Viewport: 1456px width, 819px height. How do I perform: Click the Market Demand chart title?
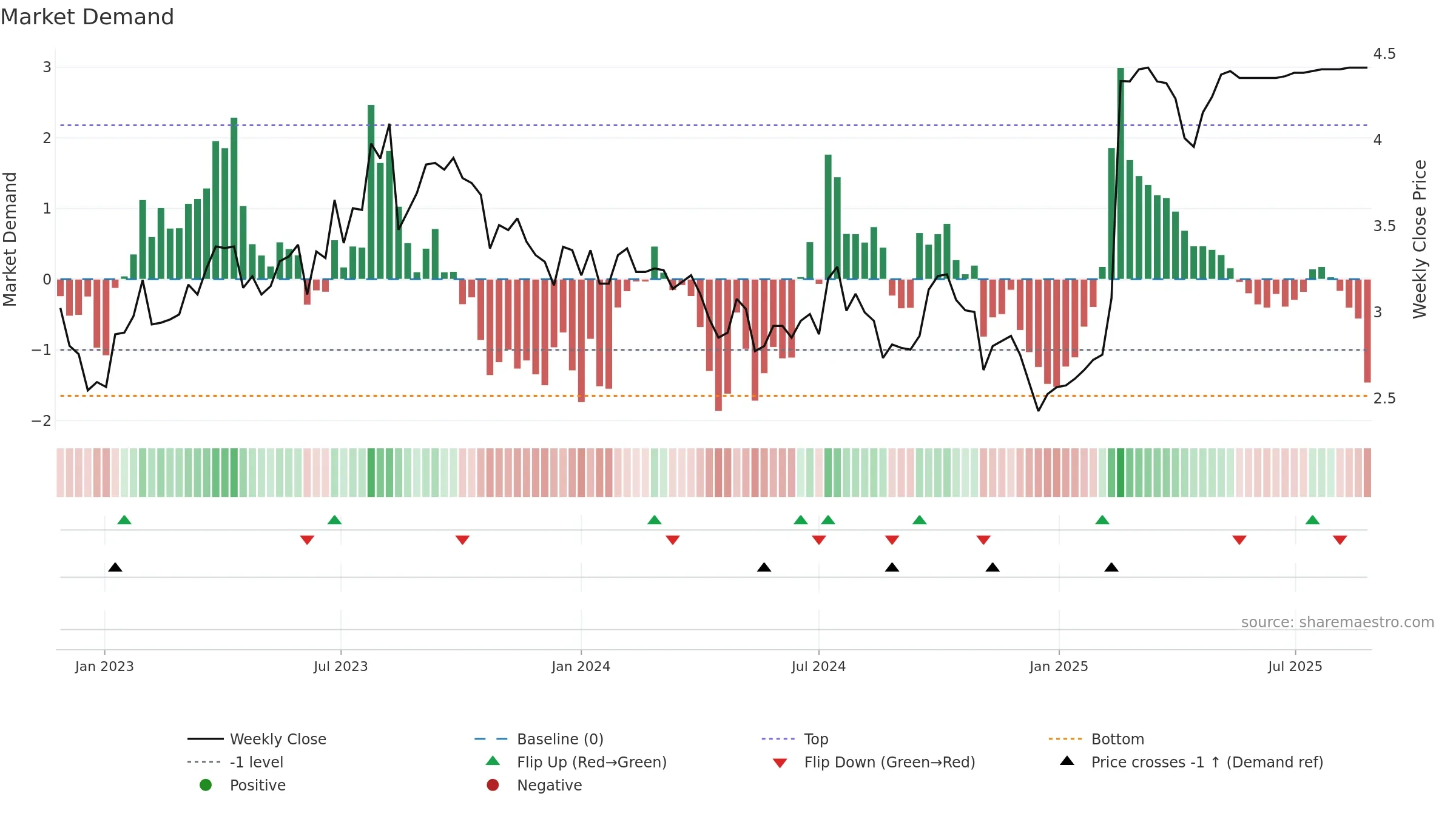(x=87, y=17)
